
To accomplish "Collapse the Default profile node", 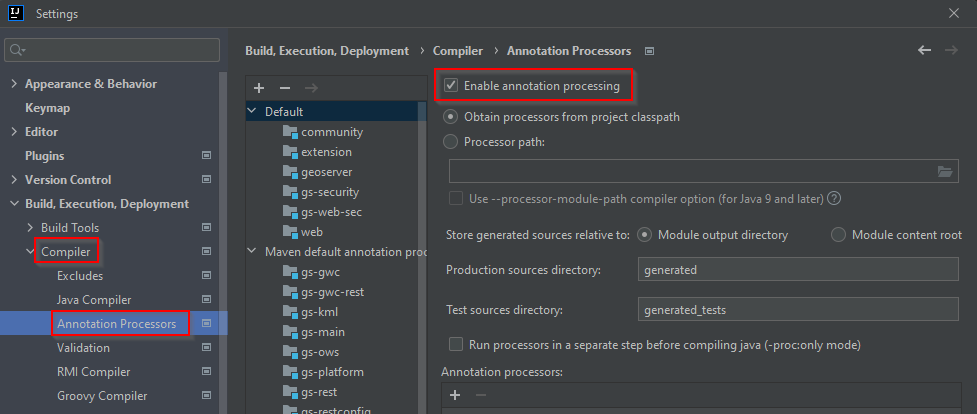I will click(x=252, y=112).
